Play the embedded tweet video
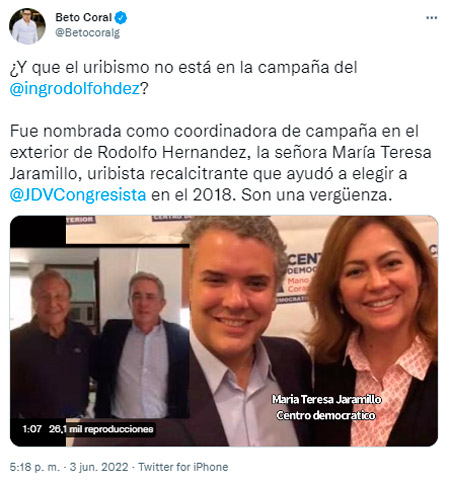Image resolution: width=450 pixels, height=483 pixels. (224, 331)
